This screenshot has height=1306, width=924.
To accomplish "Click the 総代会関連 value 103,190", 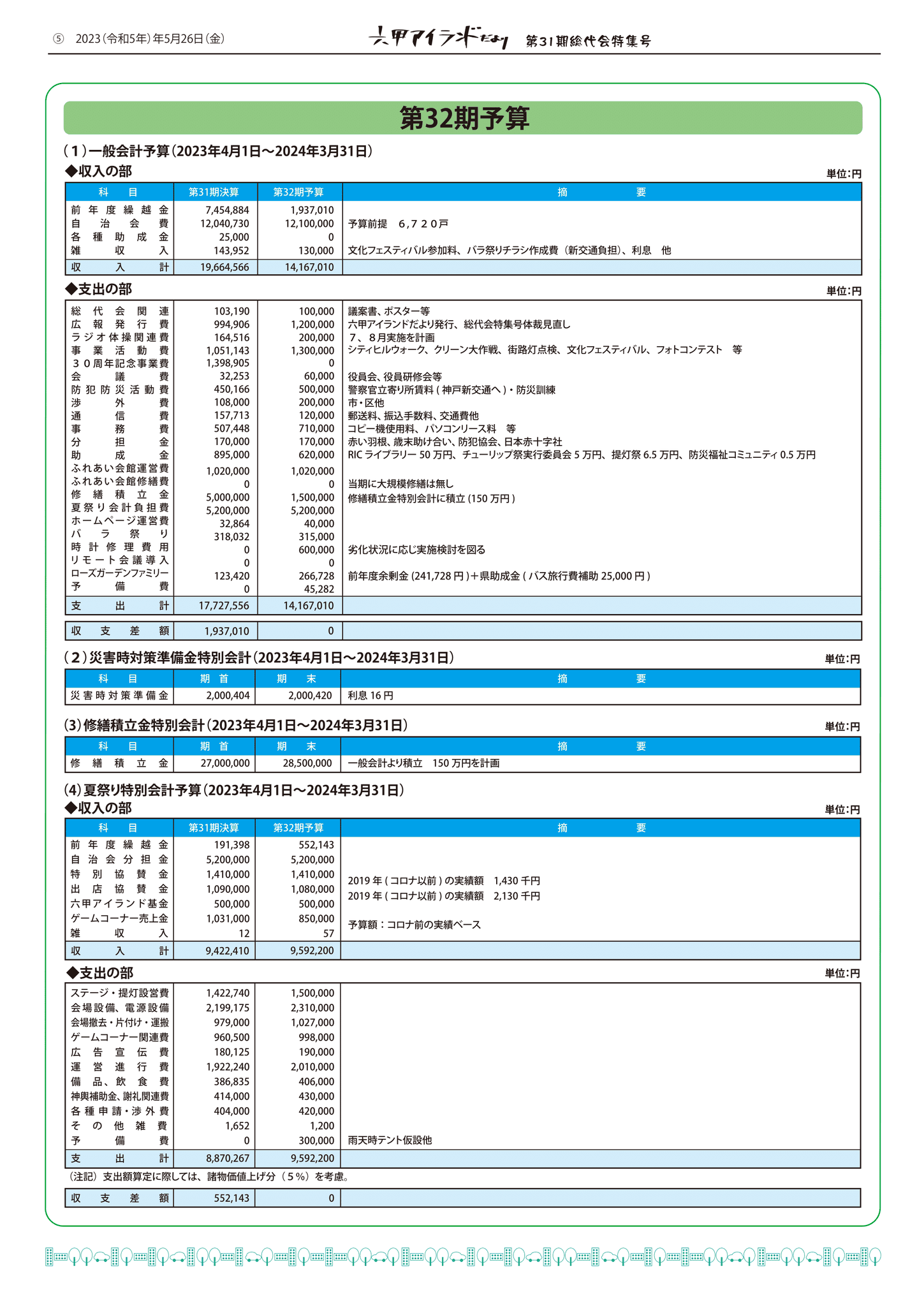I will click(x=231, y=311).
